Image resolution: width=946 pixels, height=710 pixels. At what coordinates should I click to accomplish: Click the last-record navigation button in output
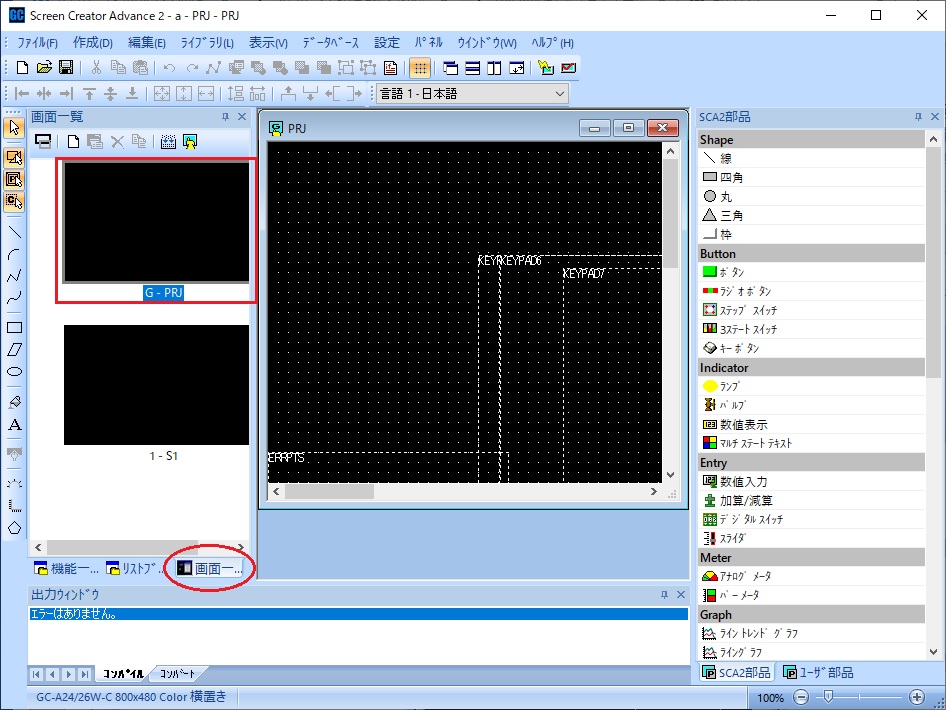[85, 674]
